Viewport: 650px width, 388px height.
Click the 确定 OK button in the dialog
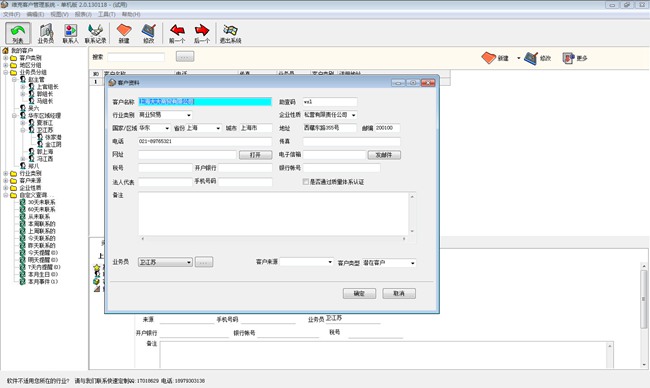pyautogui.click(x=359, y=293)
